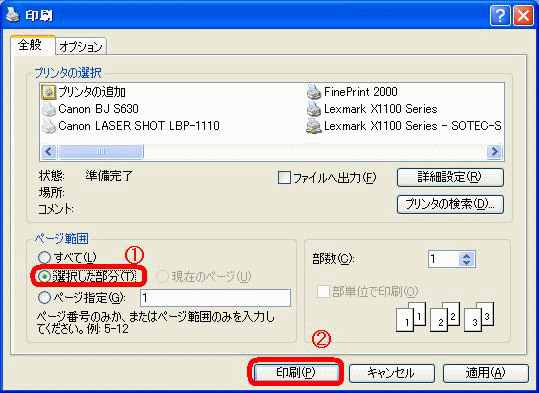This screenshot has height=393, width=539.
Task: Decrease copies with the 部数 down arrow
Action: point(466,263)
